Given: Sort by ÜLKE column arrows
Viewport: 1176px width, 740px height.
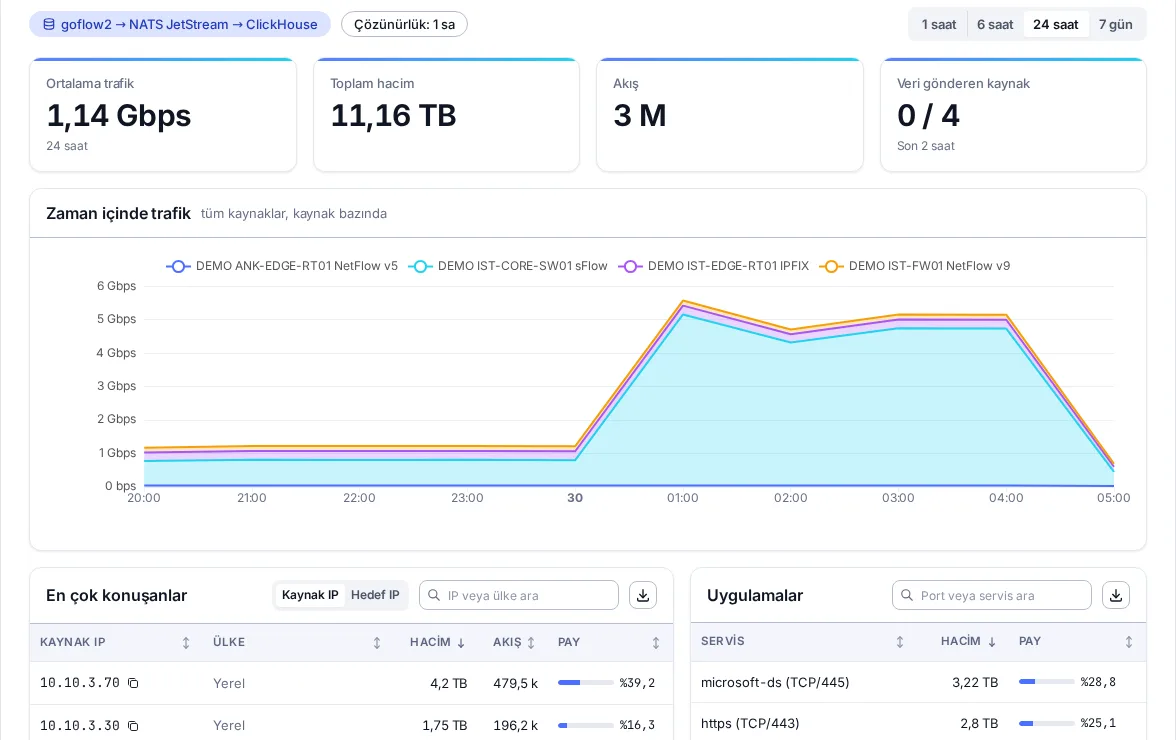Looking at the screenshot, I should (x=377, y=643).
